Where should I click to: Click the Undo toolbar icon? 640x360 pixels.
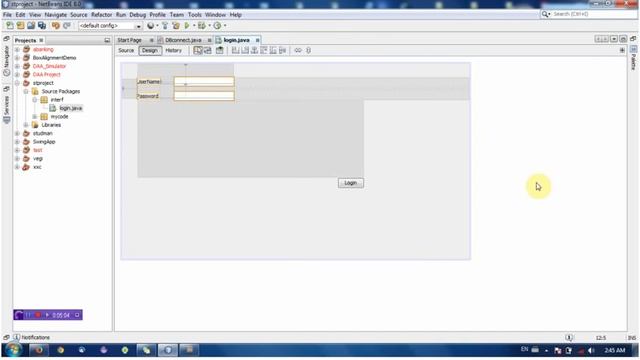pos(56,25)
